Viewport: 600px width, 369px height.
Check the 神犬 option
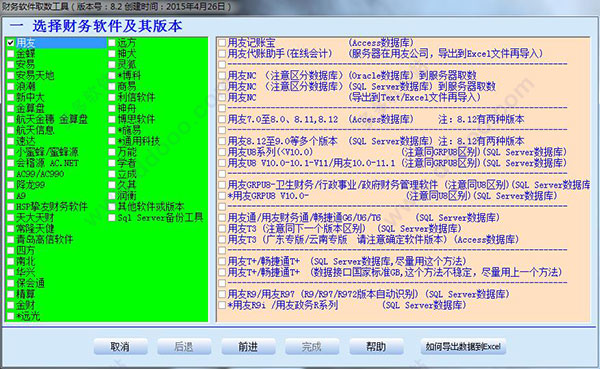112,54
